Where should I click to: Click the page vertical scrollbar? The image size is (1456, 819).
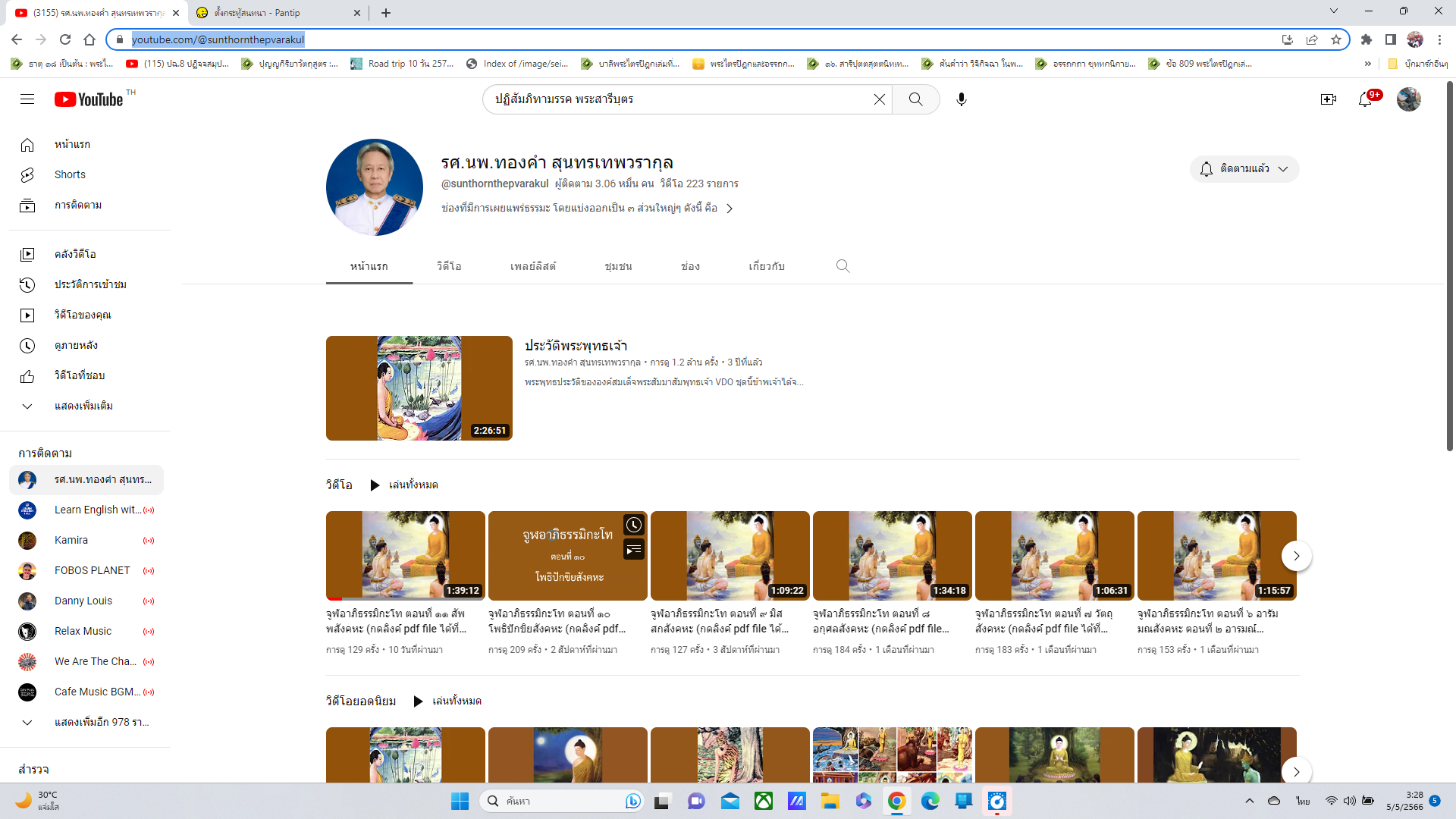pyautogui.click(x=1450, y=265)
